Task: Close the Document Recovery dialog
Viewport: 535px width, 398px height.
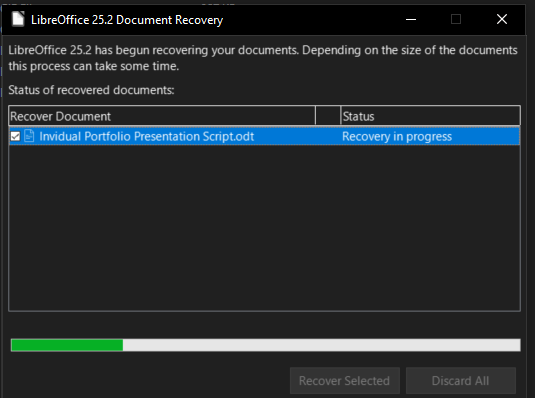Action: click(x=502, y=19)
